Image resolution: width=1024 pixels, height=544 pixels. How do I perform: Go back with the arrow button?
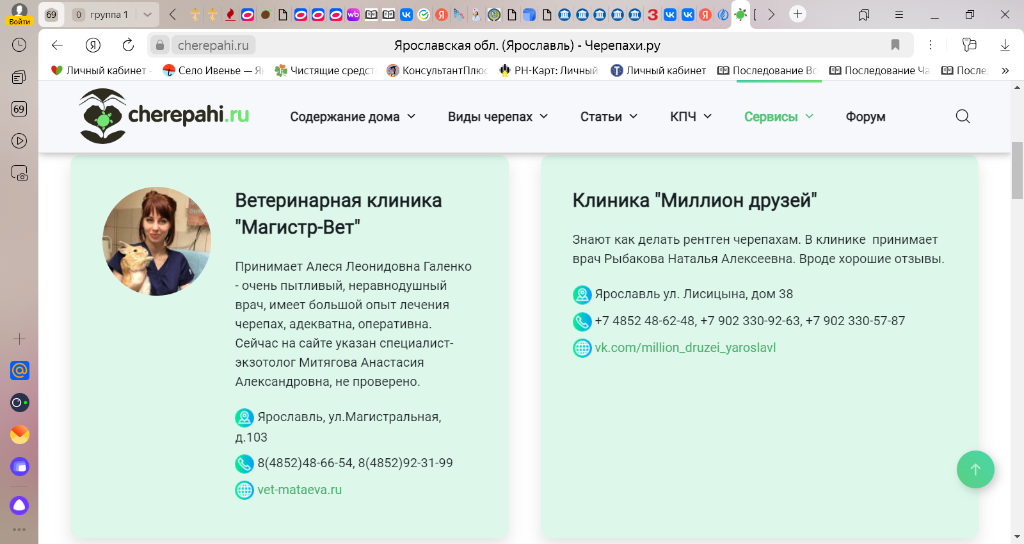point(57,45)
